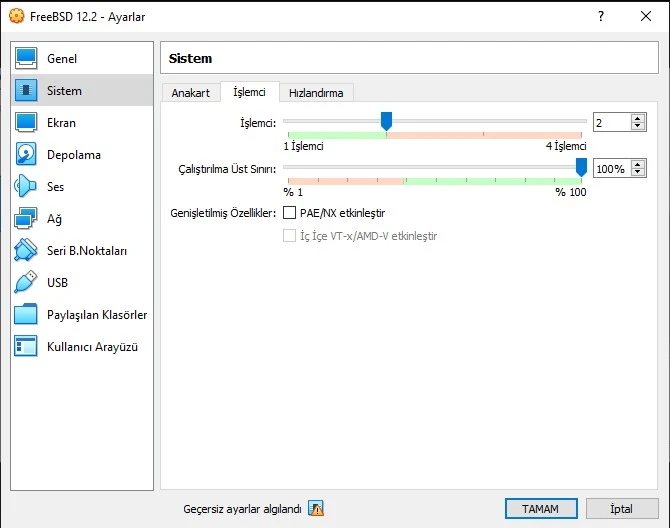Select Depolama in the settings list
This screenshot has height=528, width=670.
(82, 155)
